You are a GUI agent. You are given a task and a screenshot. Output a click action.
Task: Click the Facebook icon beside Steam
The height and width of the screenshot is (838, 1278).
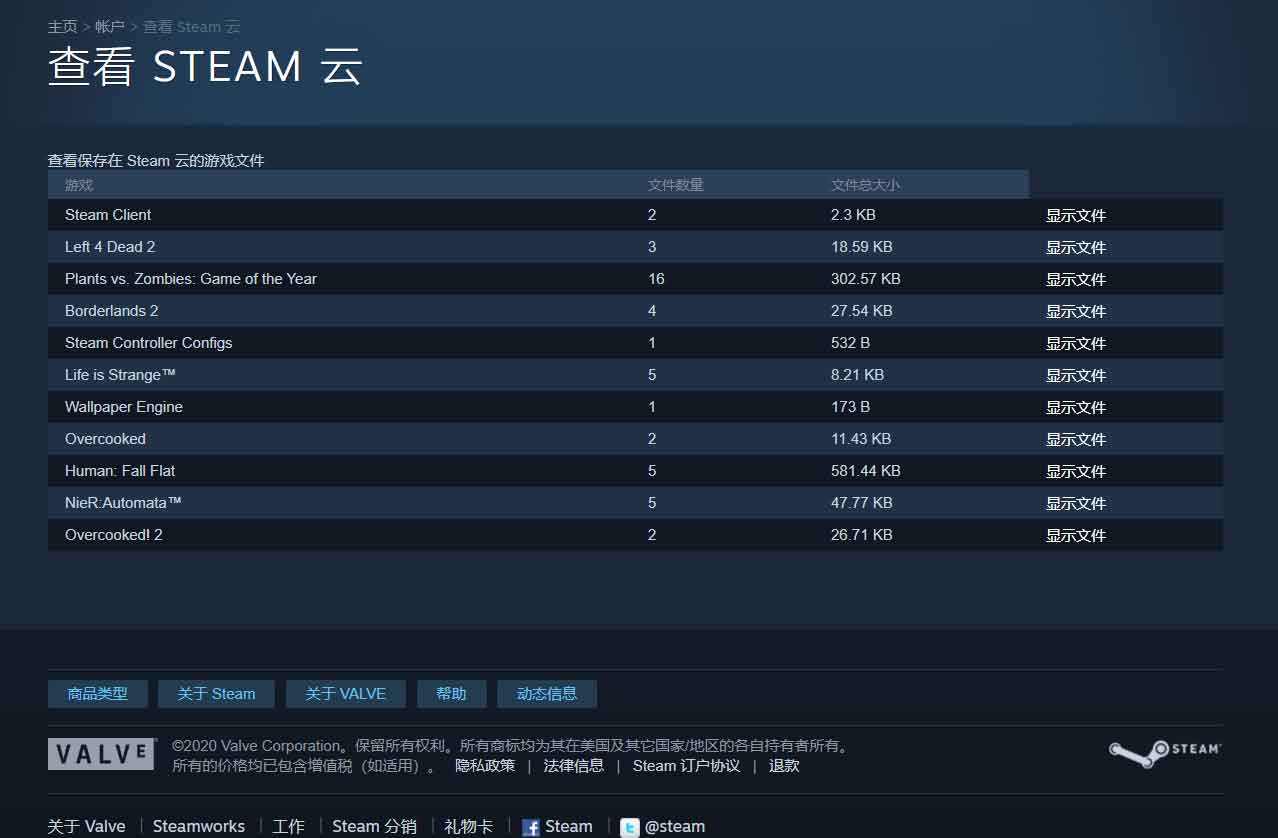pos(531,827)
